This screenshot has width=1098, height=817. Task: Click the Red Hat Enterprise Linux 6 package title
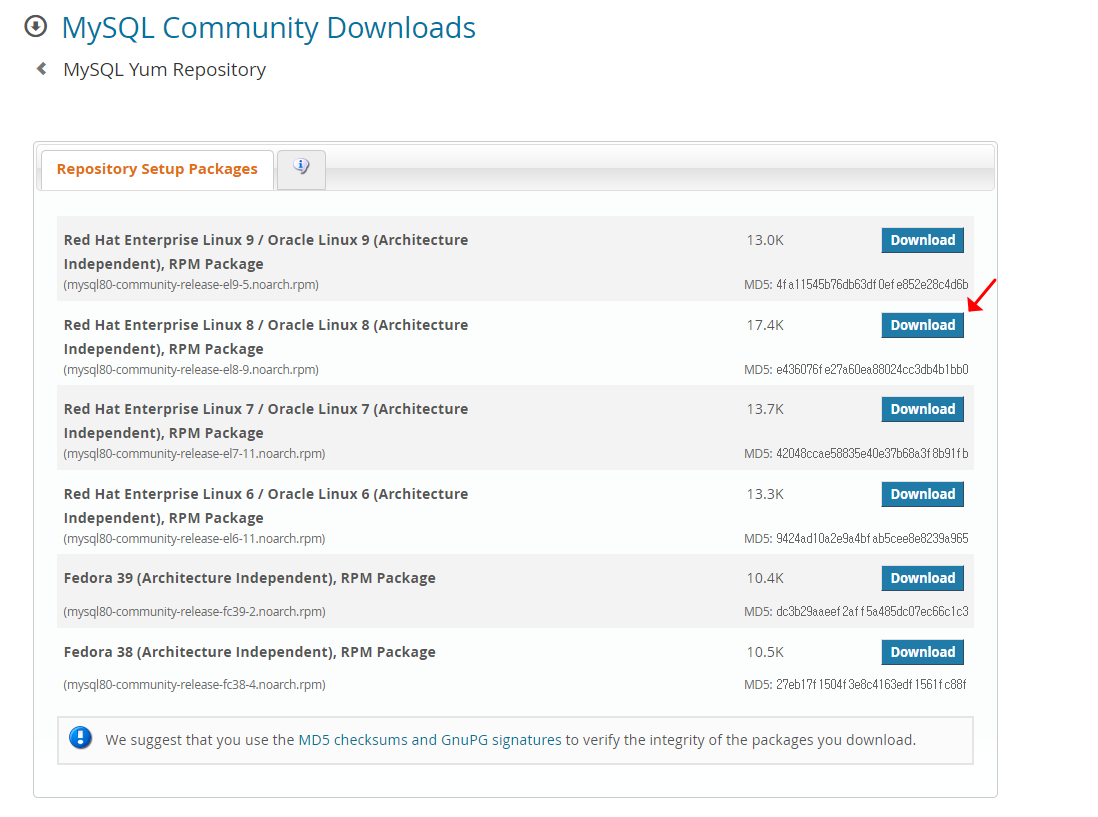pyautogui.click(x=265, y=506)
